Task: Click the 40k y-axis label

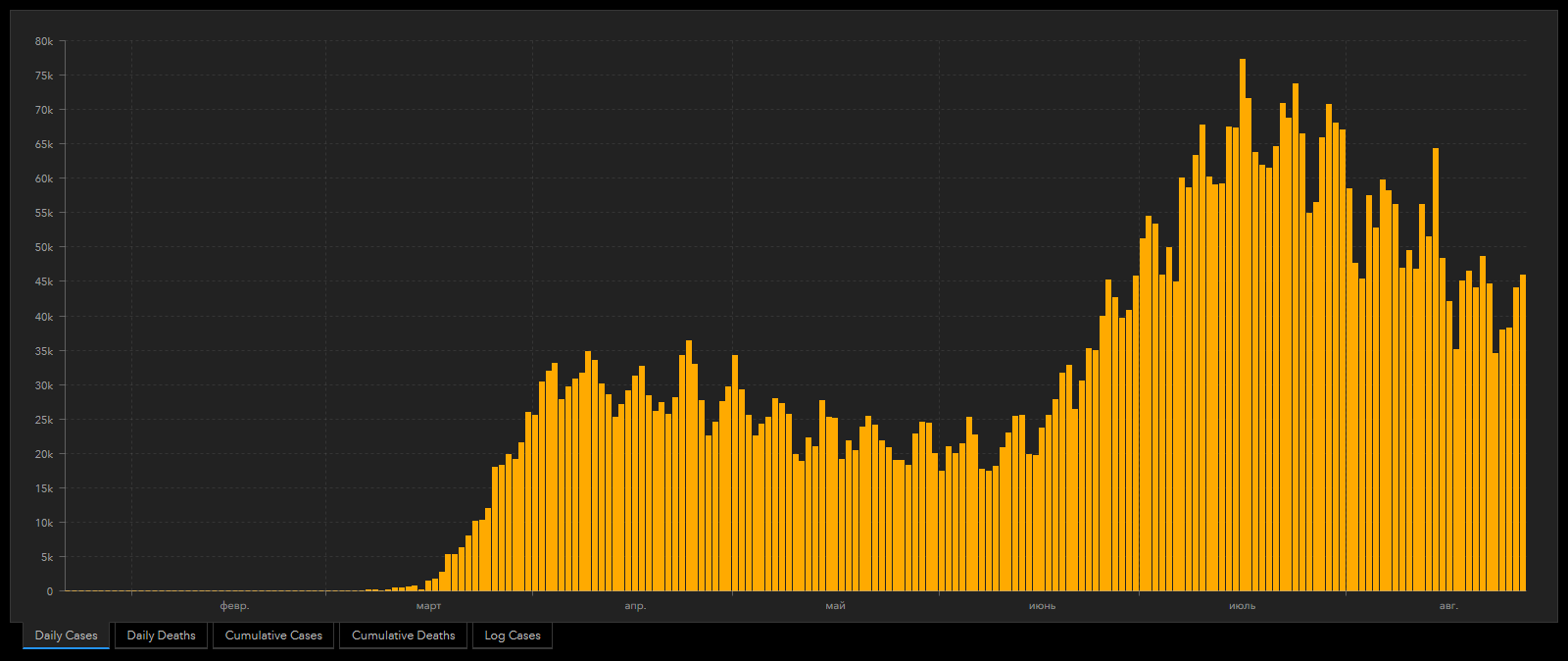Action: (44, 317)
